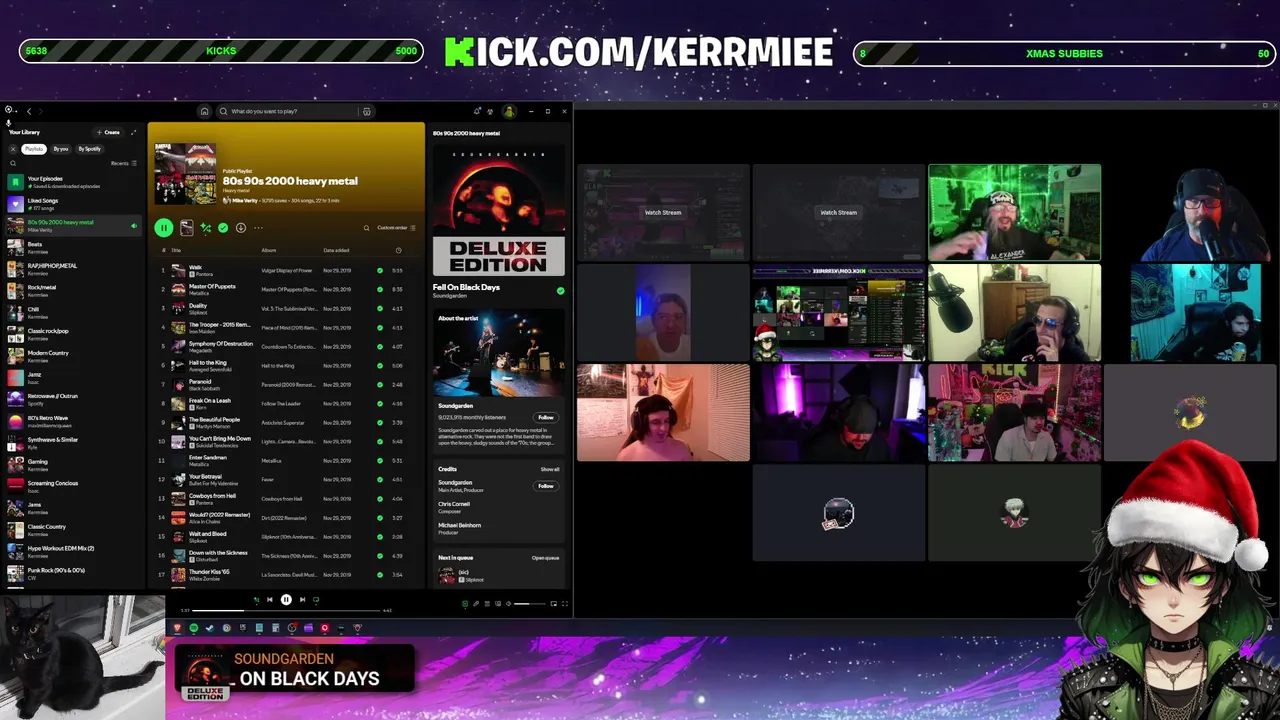Toggle playlist saved-to-library green checkmark
Viewport: 1280px width, 720px height.
point(223,228)
